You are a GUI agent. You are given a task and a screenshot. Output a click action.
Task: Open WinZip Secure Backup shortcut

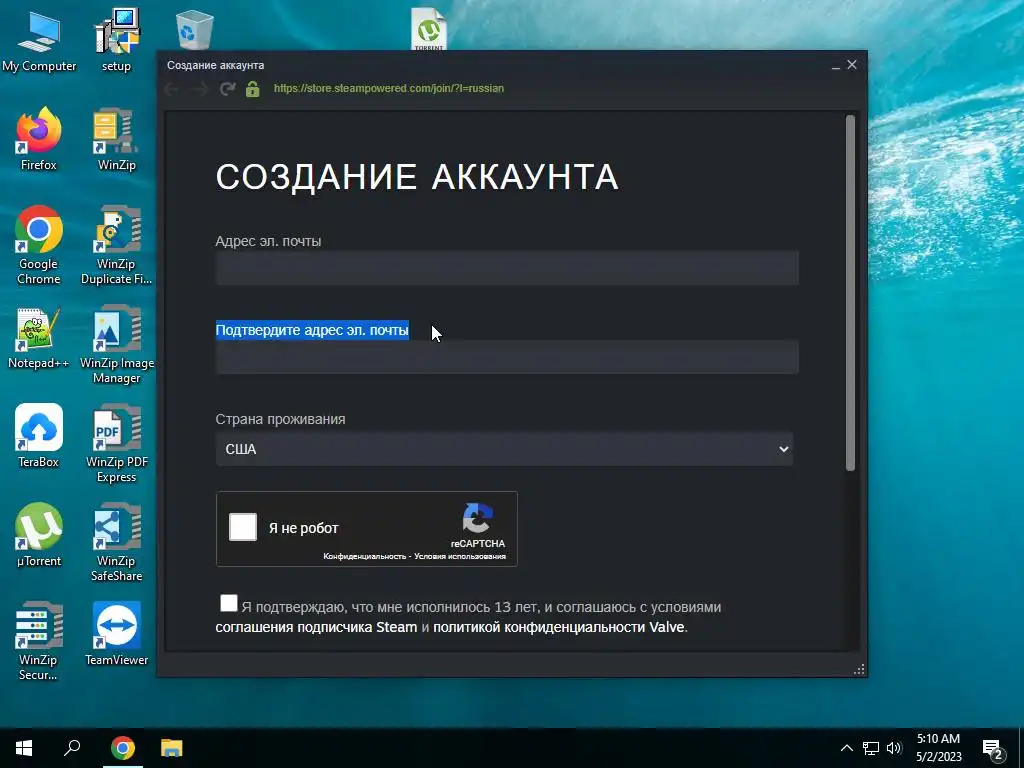click(39, 642)
